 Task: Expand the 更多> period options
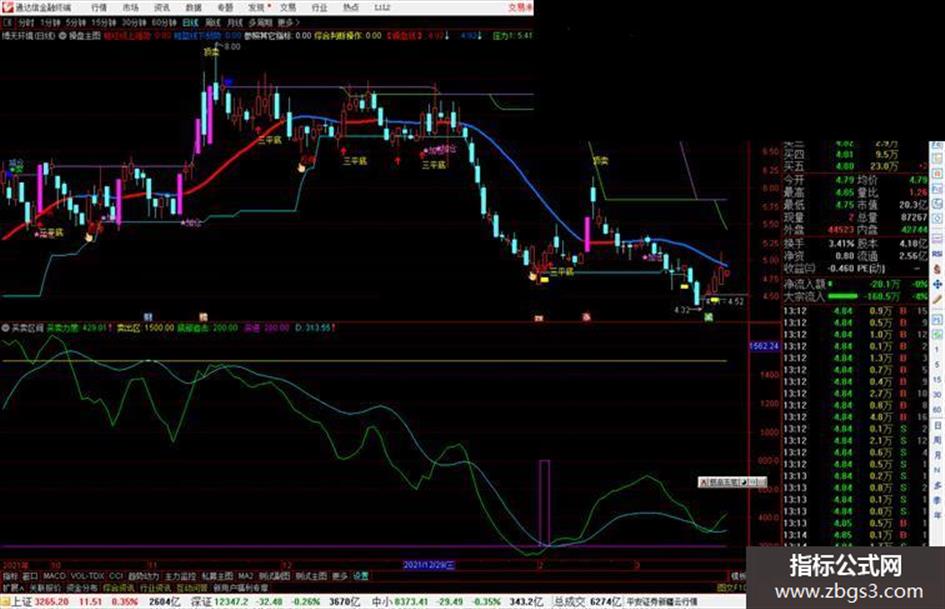coord(288,23)
